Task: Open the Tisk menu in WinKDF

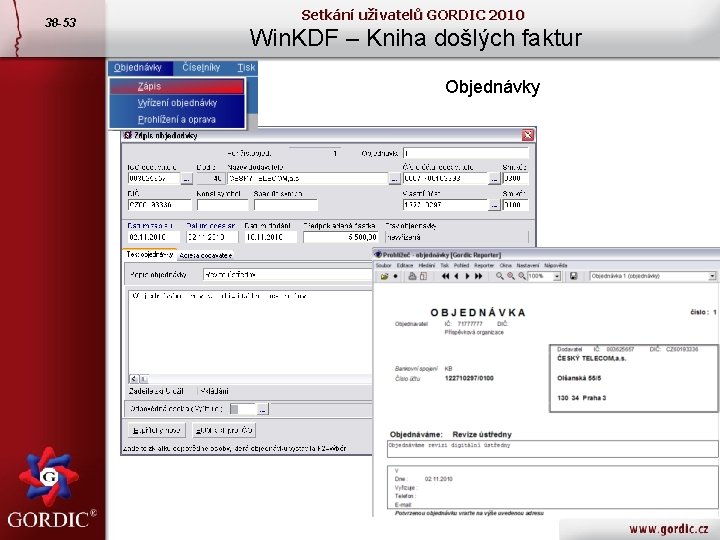Action: point(246,68)
